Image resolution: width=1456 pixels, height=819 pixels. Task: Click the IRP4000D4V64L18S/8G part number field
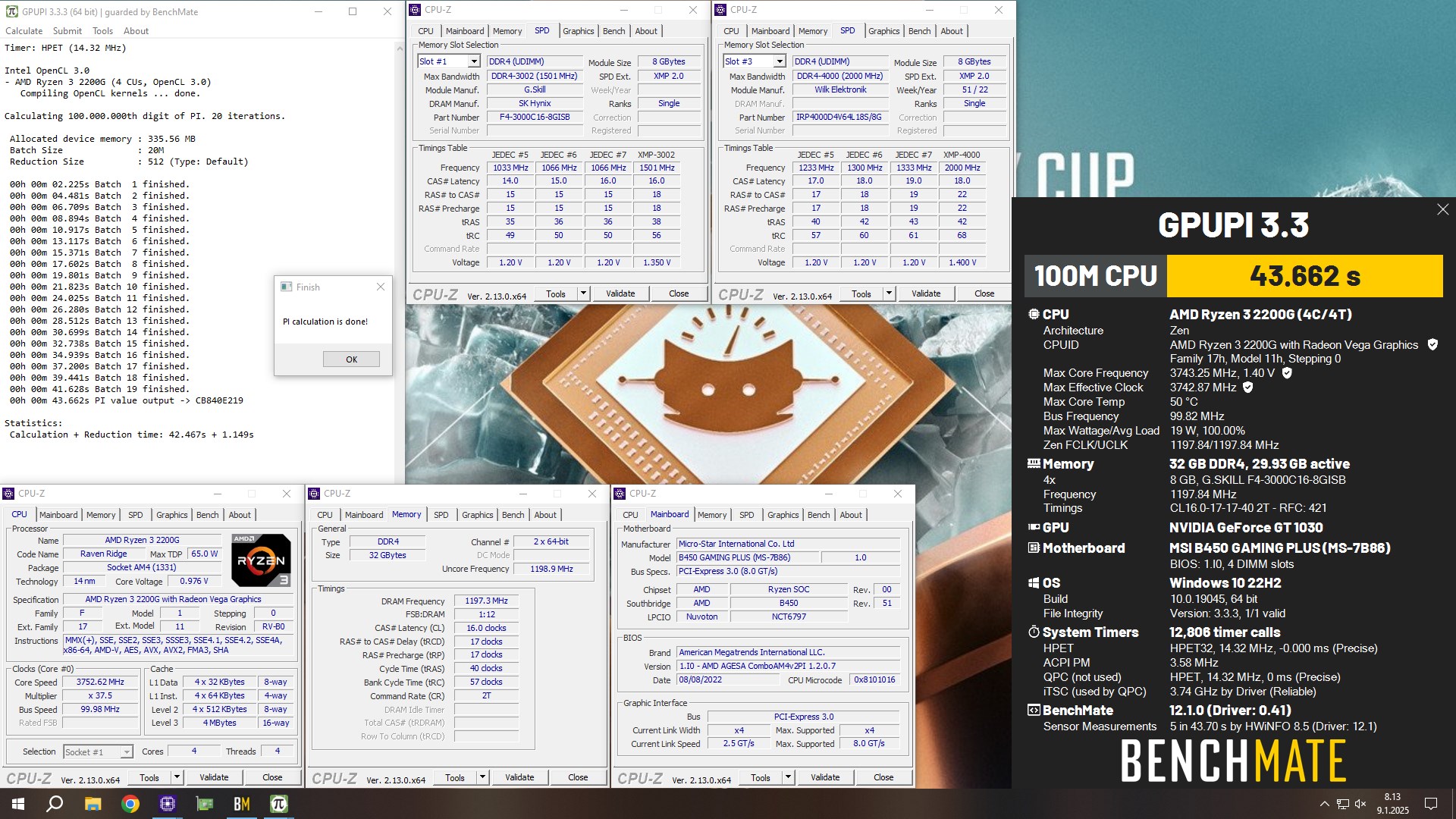pos(839,118)
